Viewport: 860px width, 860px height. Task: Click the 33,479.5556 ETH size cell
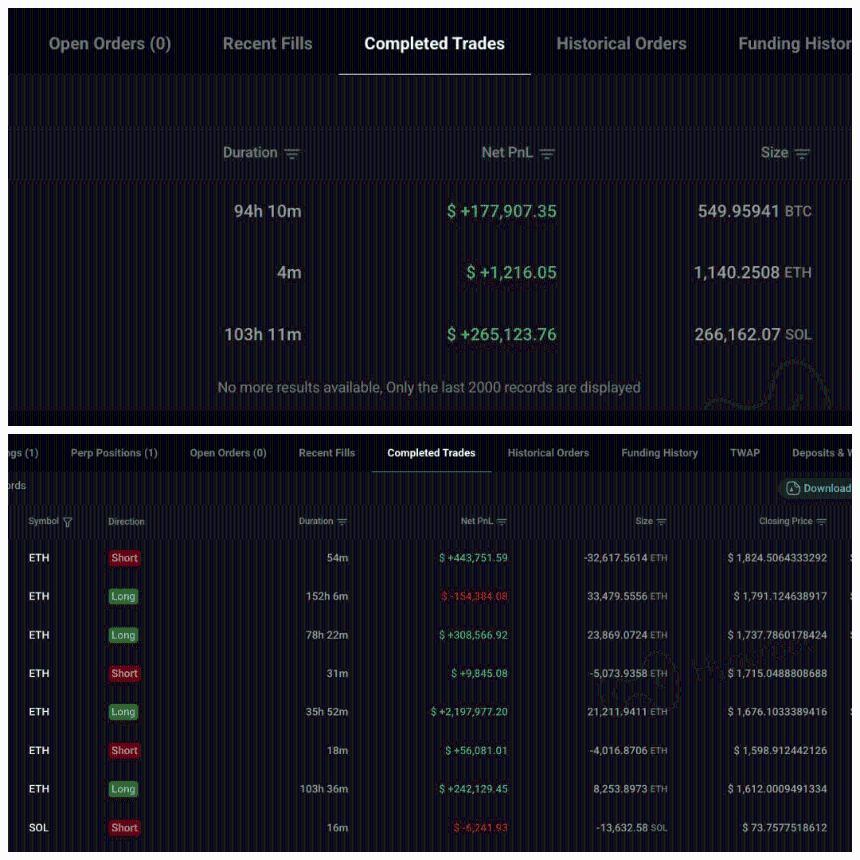(627, 596)
